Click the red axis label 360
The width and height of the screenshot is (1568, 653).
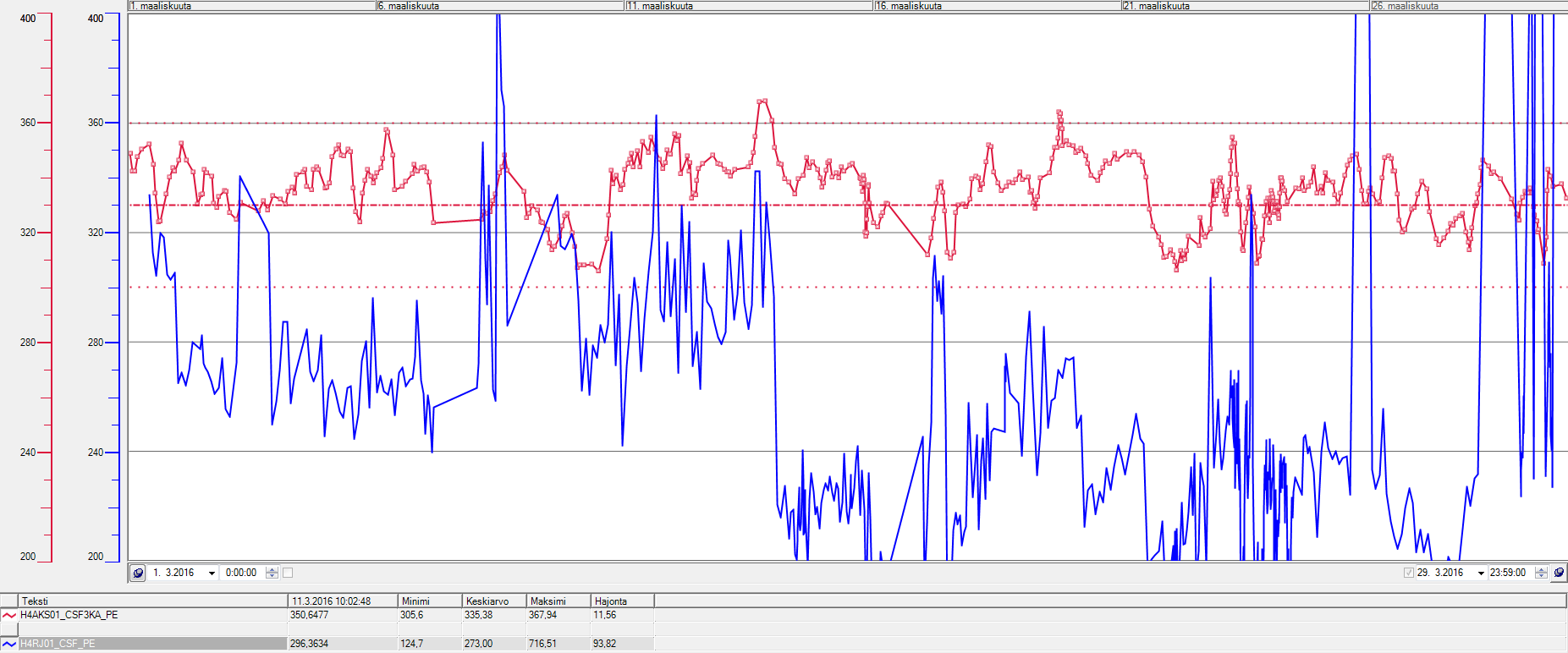pos(28,123)
